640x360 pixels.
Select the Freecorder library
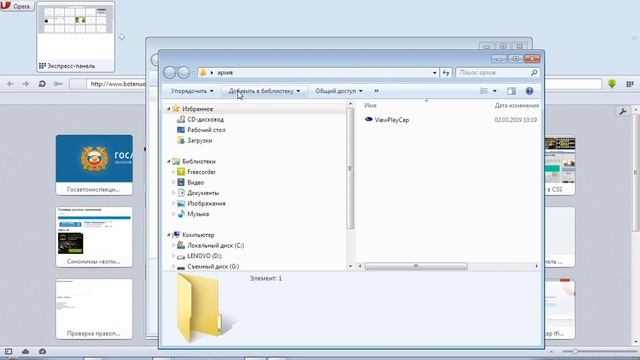point(201,172)
